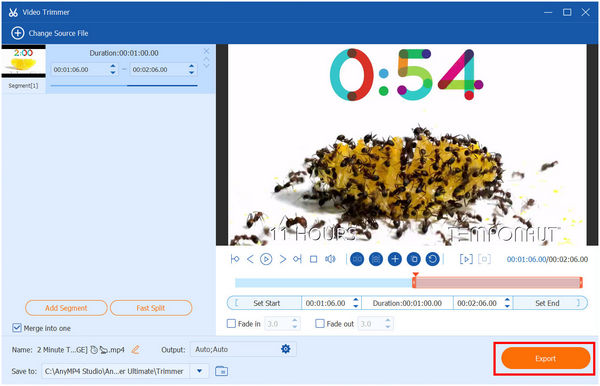Image resolution: width=600 pixels, height=386 pixels.
Task: Click the Export button
Action: click(x=545, y=358)
